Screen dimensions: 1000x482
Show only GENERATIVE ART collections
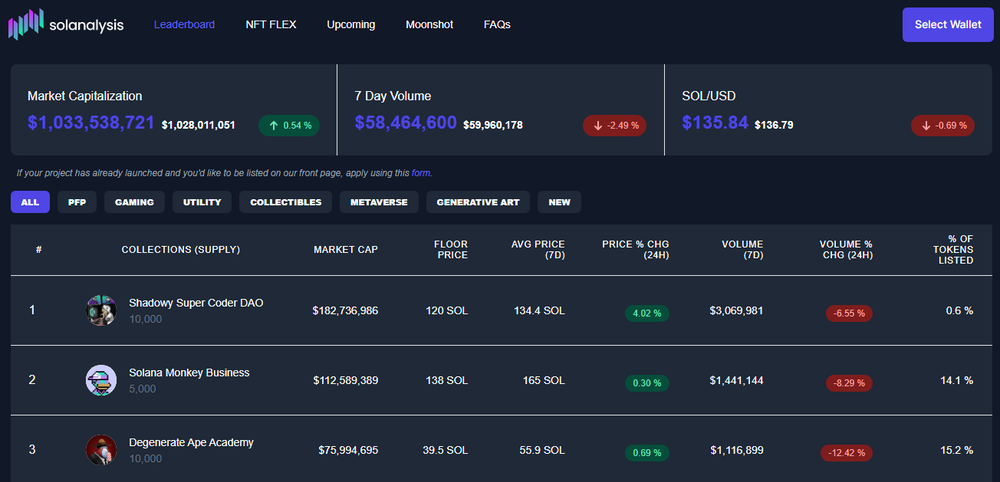pos(477,202)
